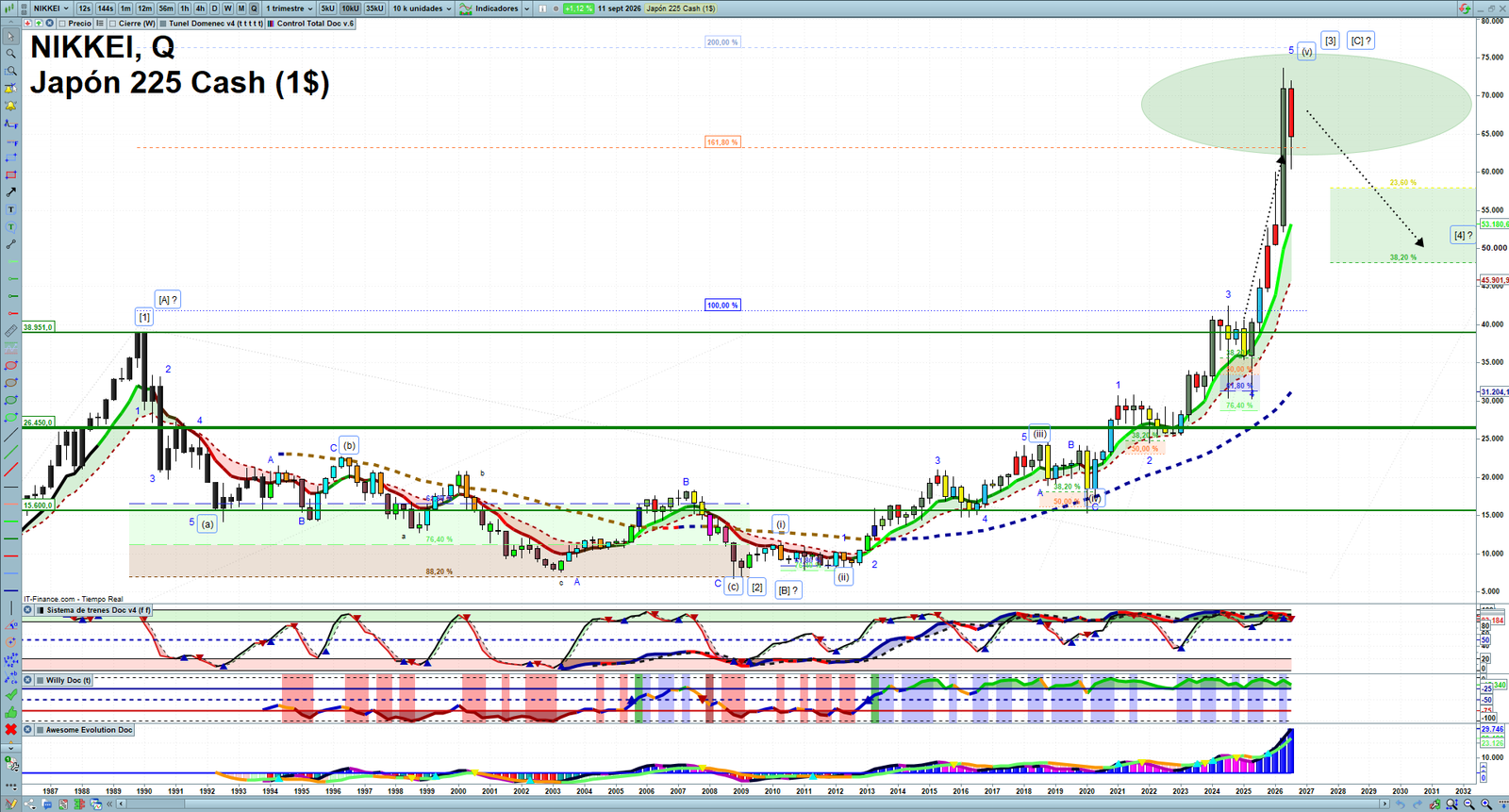Switch to the Q quarterly timeframe
The image size is (1509, 812).
(x=254, y=8)
